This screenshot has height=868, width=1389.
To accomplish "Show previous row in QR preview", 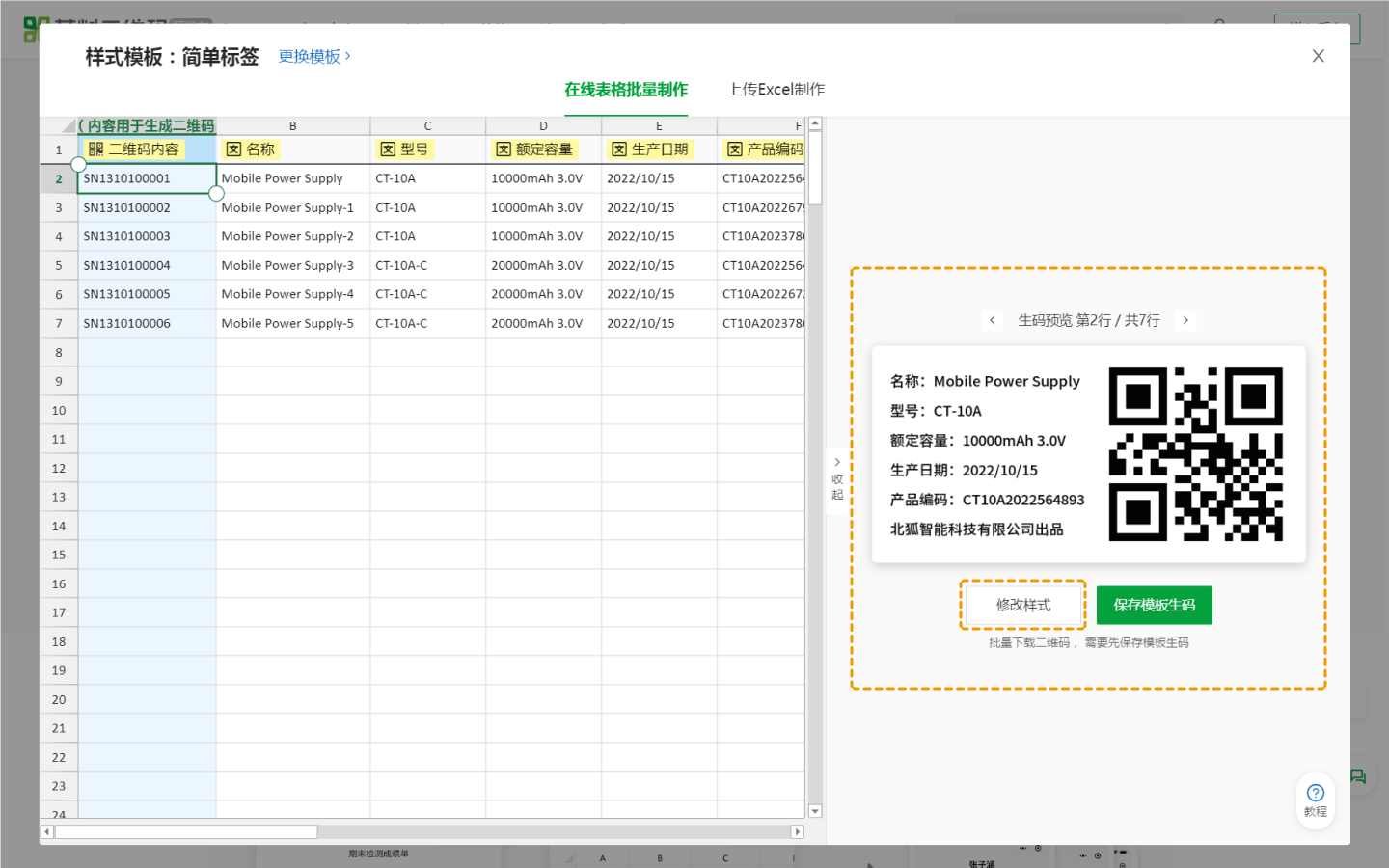I will click(992, 320).
